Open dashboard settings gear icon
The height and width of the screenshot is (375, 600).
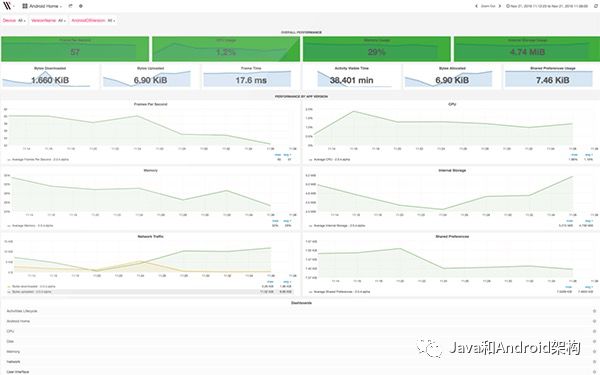pyautogui.click(x=81, y=6)
